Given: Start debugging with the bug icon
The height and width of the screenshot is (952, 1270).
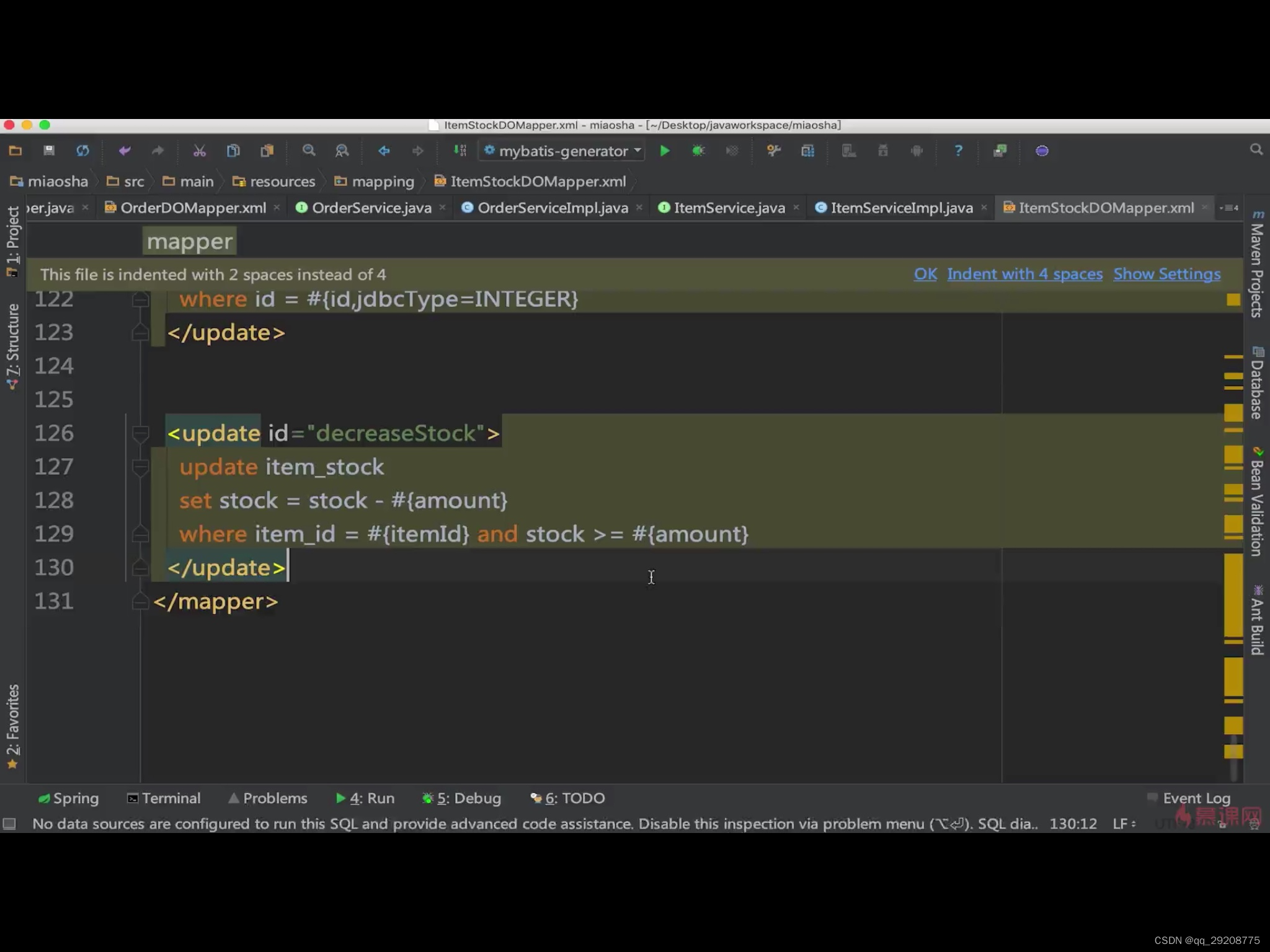Looking at the screenshot, I should 698,151.
